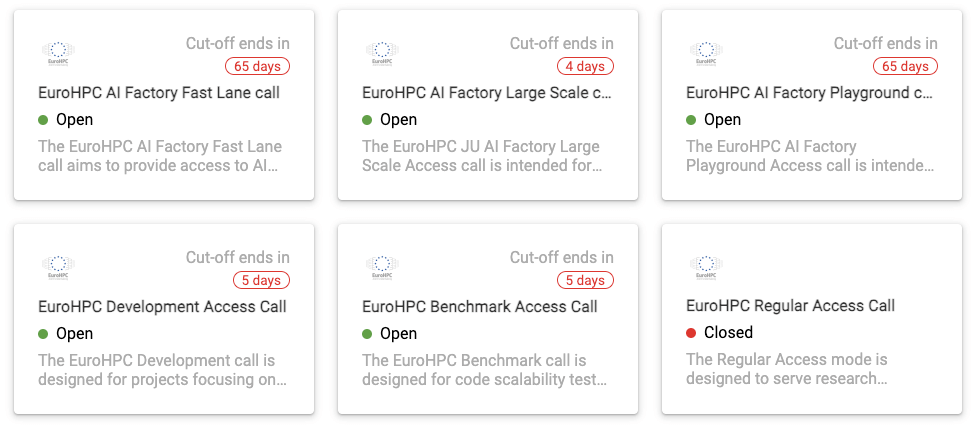Click EuroHPC logo on AI Factory Playground card
978x425 pixels.
(x=707, y=51)
